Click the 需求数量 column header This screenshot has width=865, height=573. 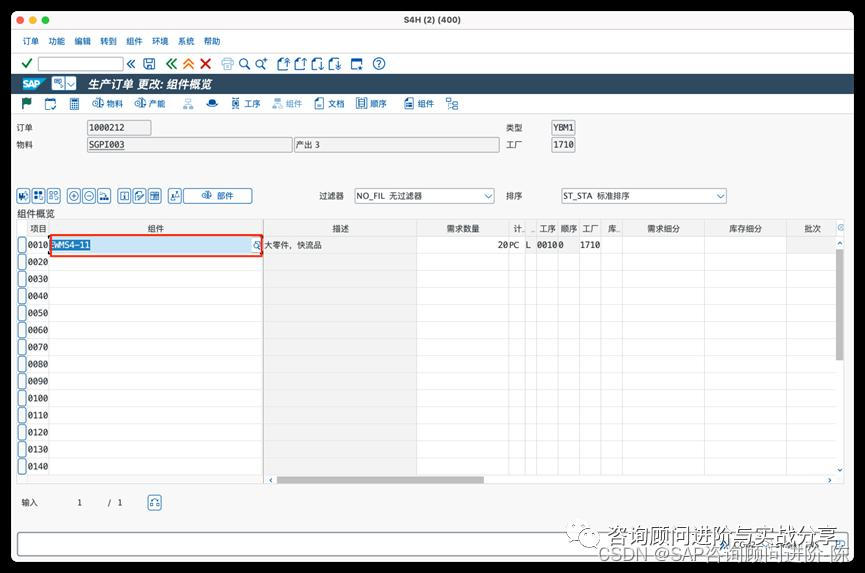tap(463, 228)
